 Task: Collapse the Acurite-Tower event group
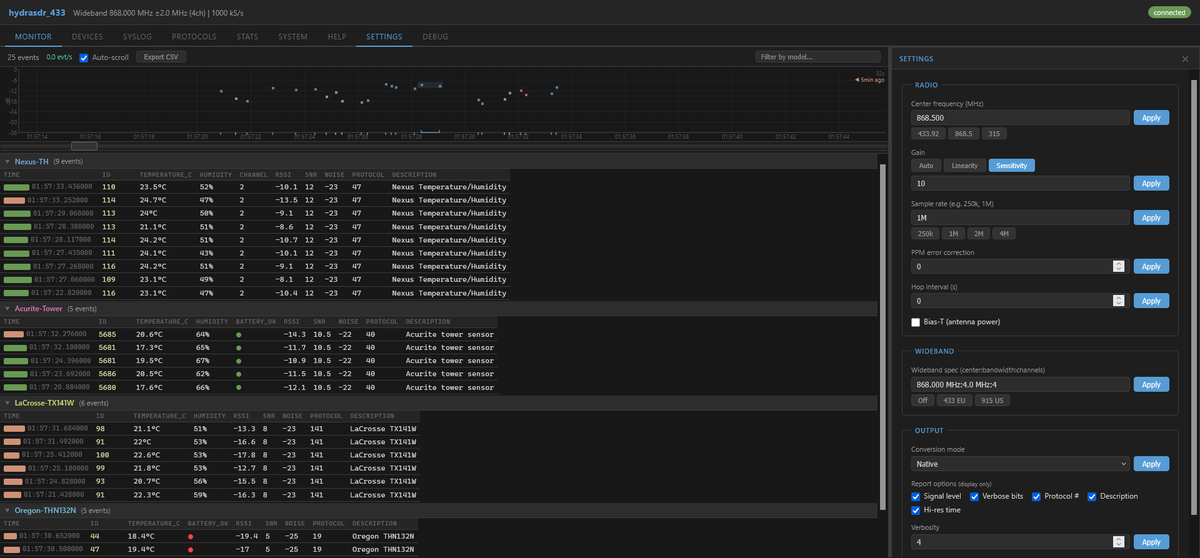(x=8, y=309)
